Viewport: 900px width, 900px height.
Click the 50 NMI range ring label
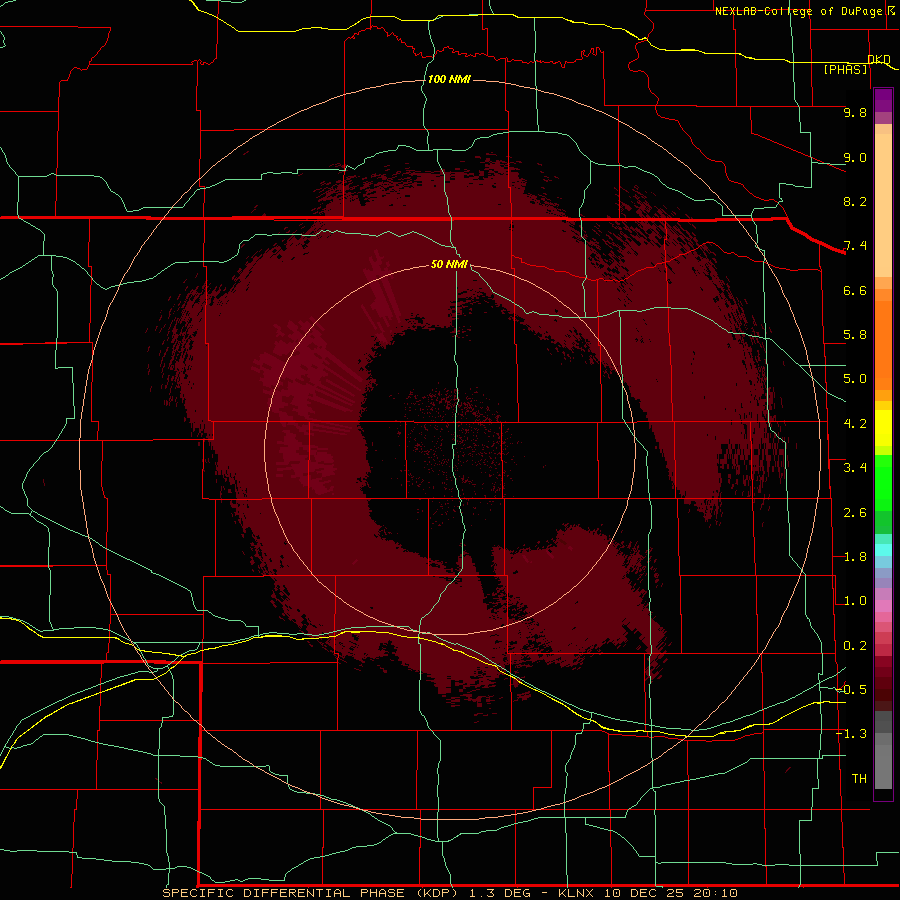click(x=449, y=264)
